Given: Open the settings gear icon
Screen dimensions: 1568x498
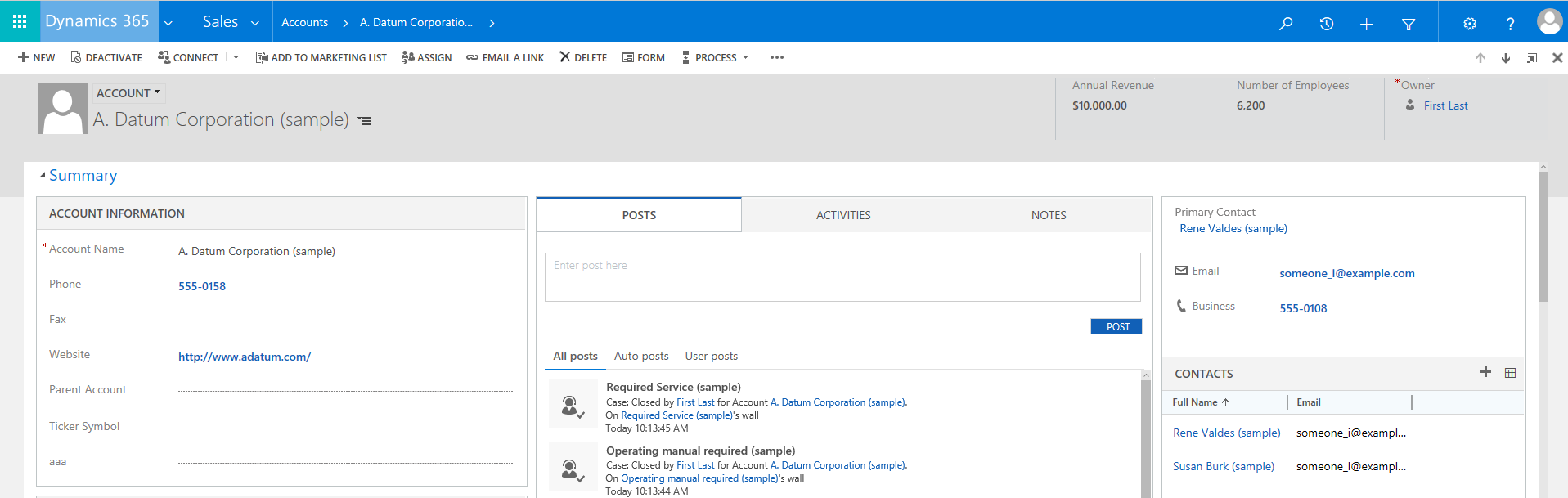Looking at the screenshot, I should tap(1470, 24).
